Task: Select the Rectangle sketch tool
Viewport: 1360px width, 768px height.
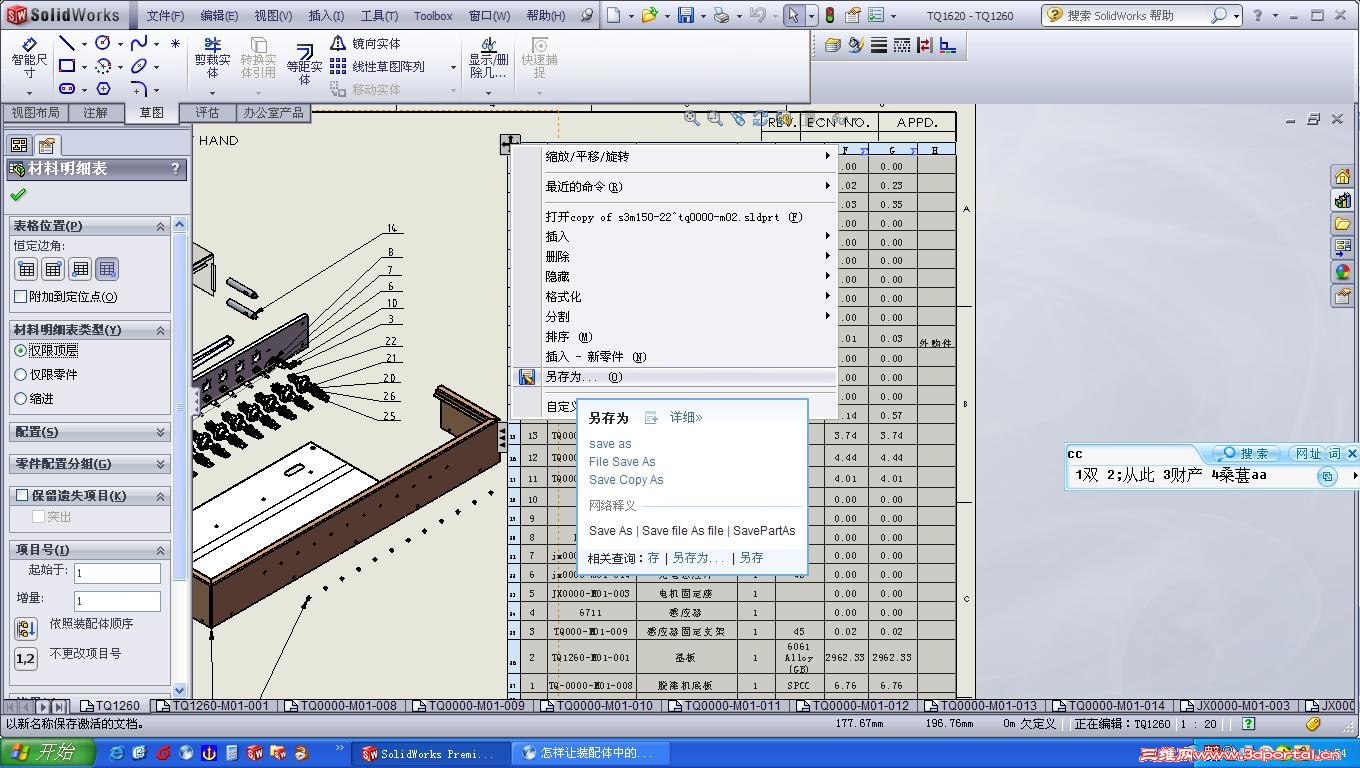Action: pos(67,66)
